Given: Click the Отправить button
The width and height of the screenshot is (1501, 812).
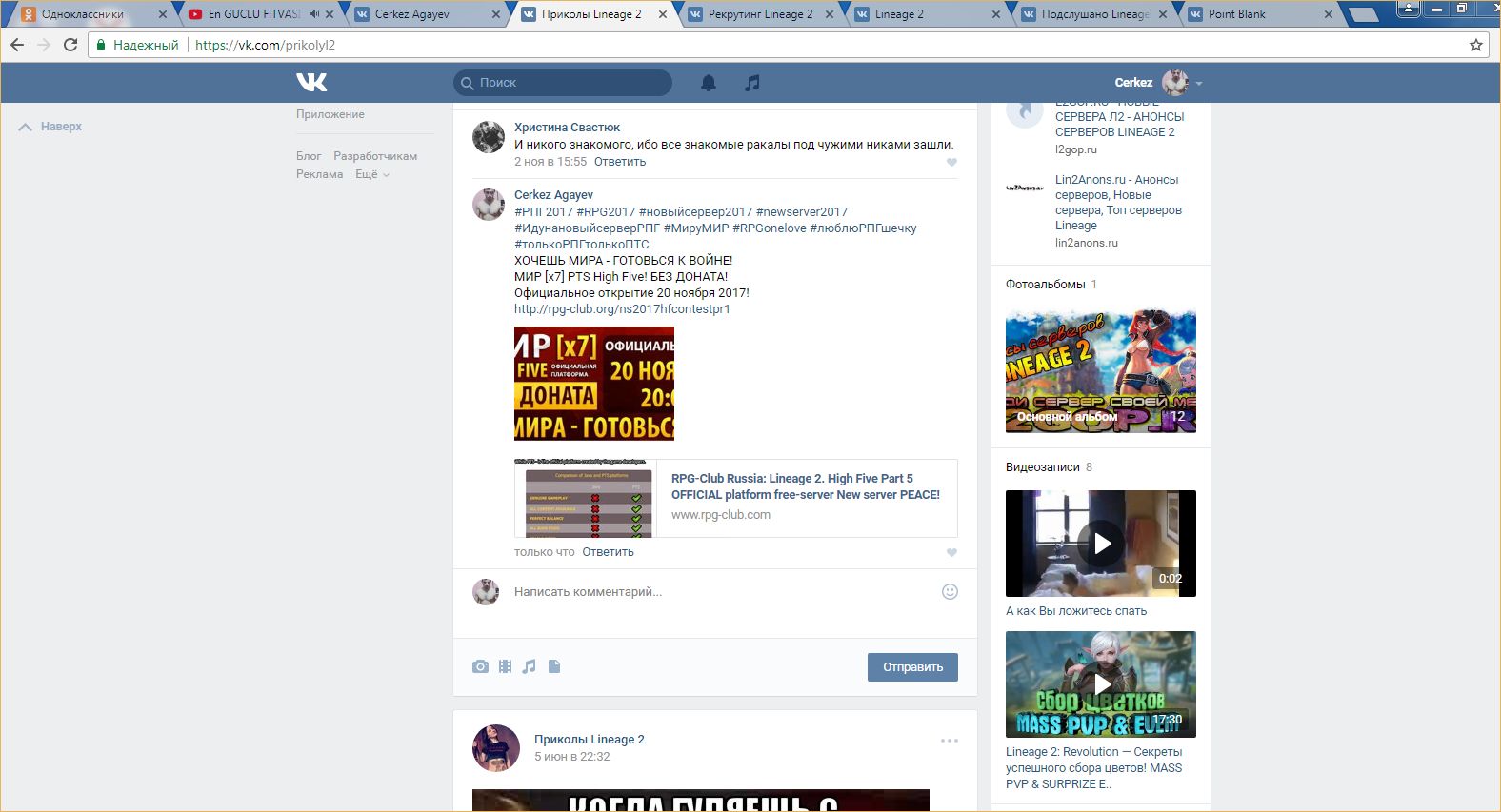Looking at the screenshot, I should 912,667.
